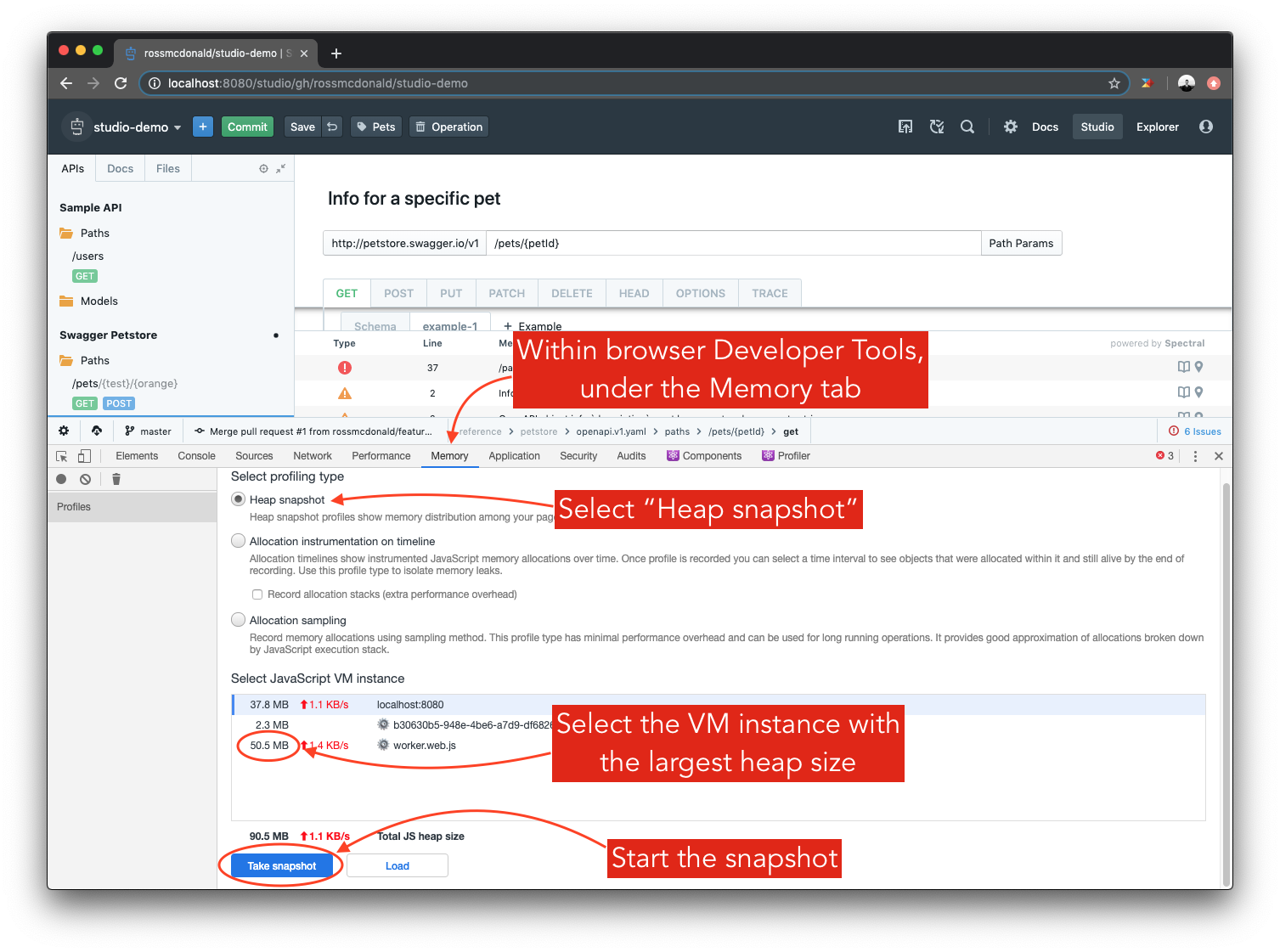Select the DELETE method tab
This screenshot has height=952, width=1280.
(572, 293)
